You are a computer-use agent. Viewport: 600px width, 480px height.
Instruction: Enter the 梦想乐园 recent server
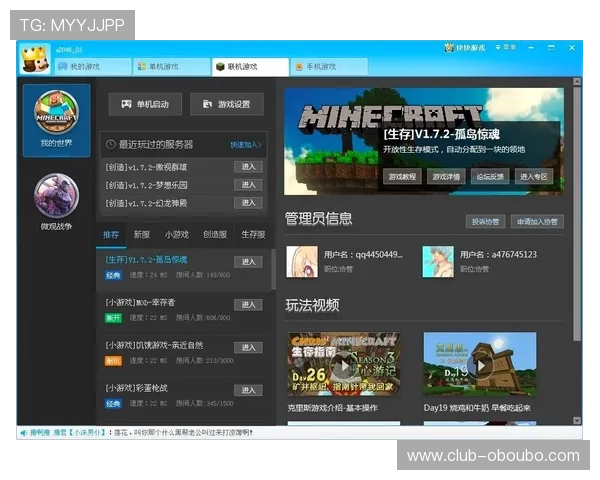coord(248,185)
